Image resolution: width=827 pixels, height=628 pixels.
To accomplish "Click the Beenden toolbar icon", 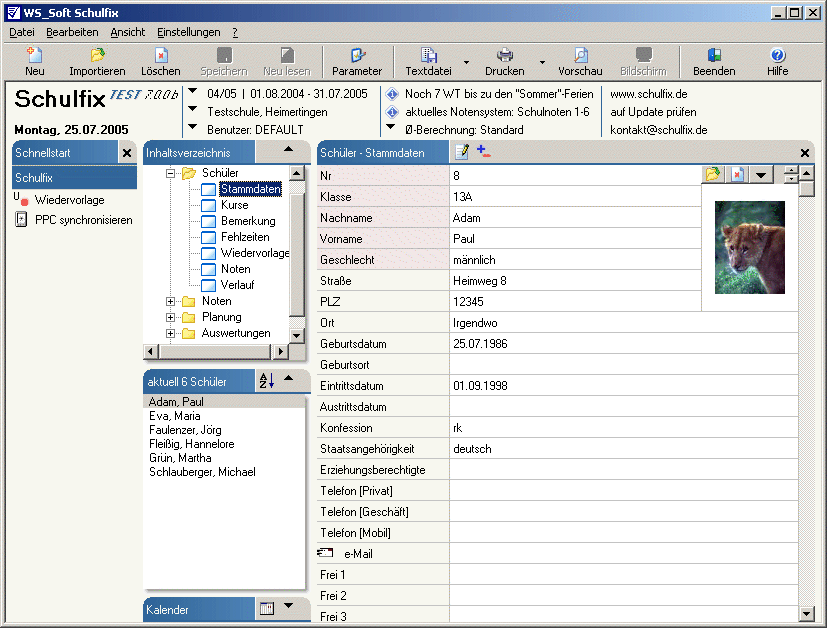I will (714, 55).
